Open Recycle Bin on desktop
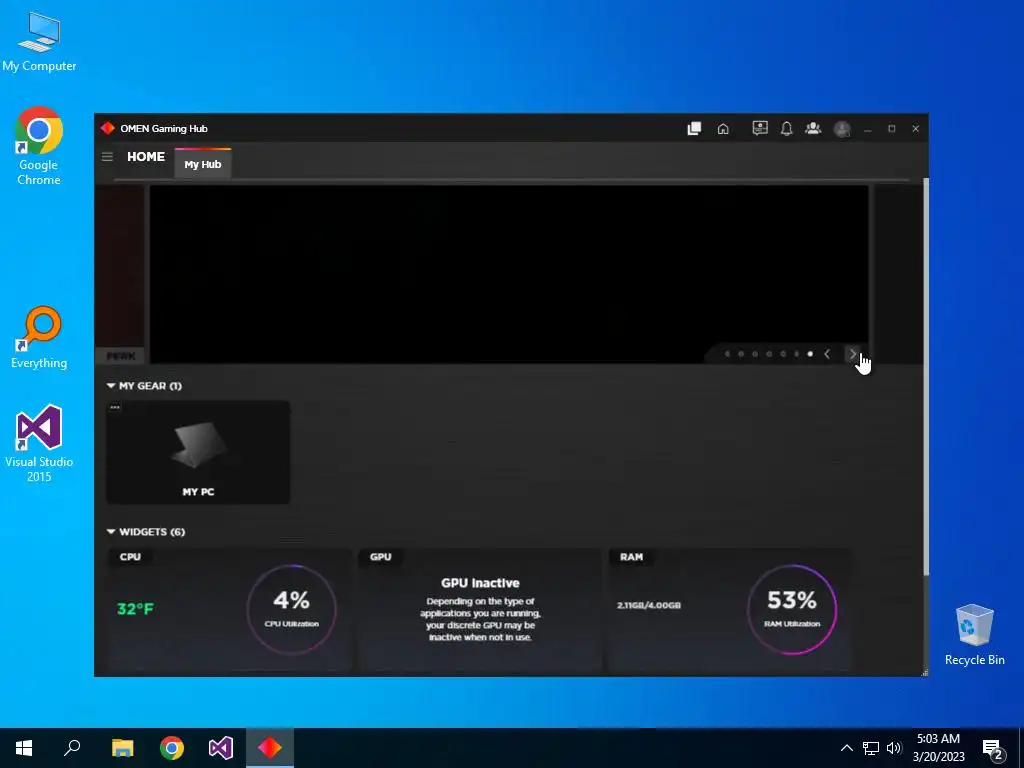1024x768 pixels. click(x=974, y=635)
